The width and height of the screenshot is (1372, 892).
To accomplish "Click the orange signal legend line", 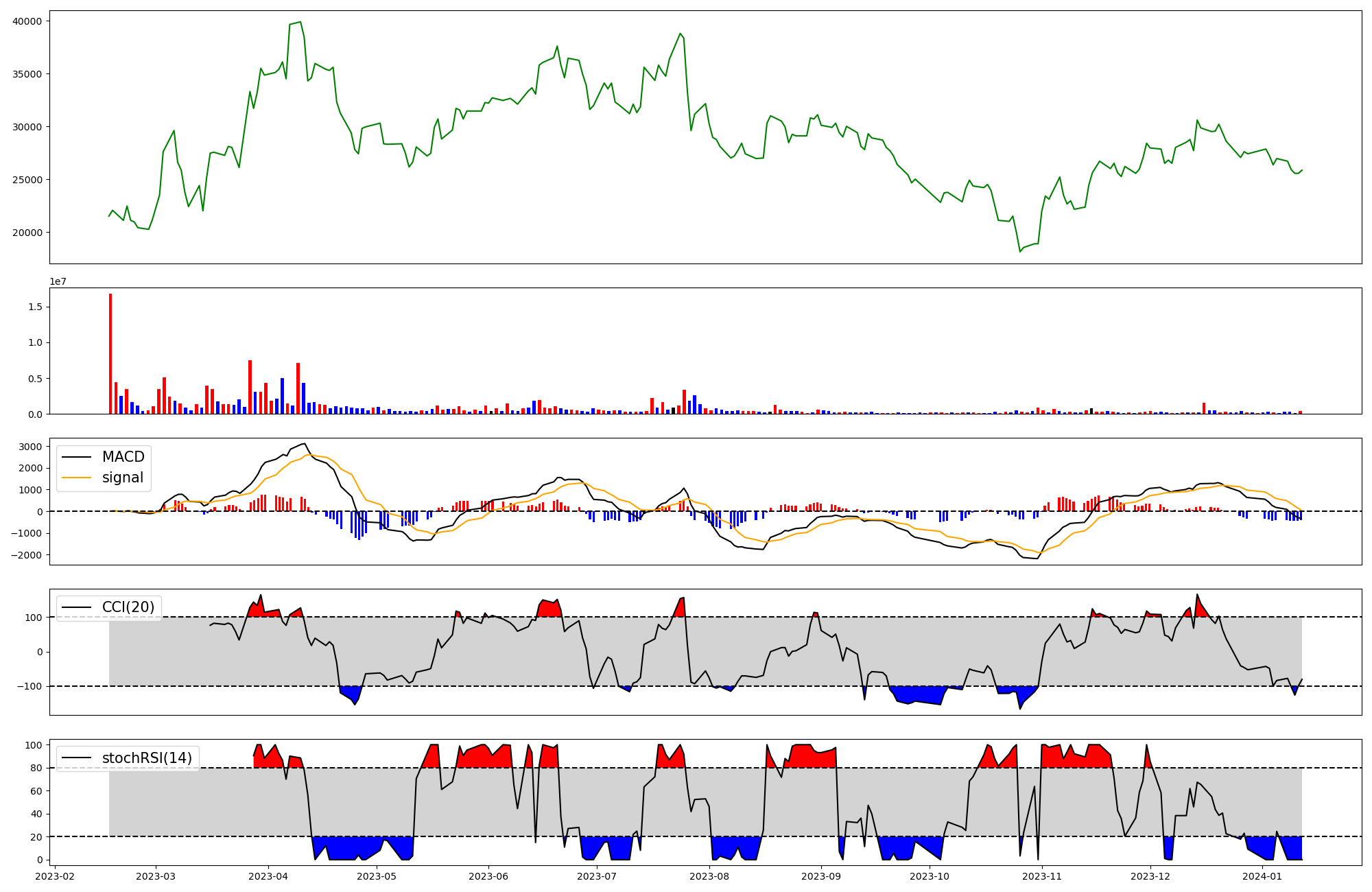I will 76,478.
